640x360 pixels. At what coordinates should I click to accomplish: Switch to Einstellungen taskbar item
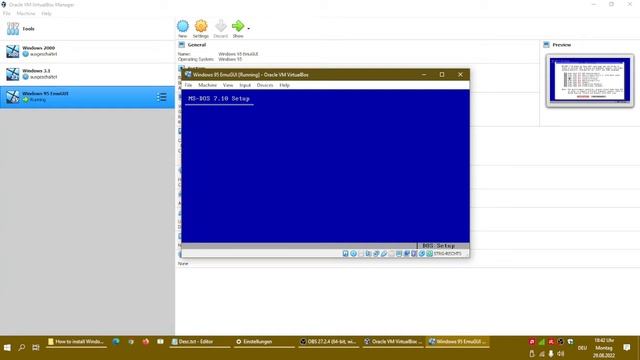point(264,342)
